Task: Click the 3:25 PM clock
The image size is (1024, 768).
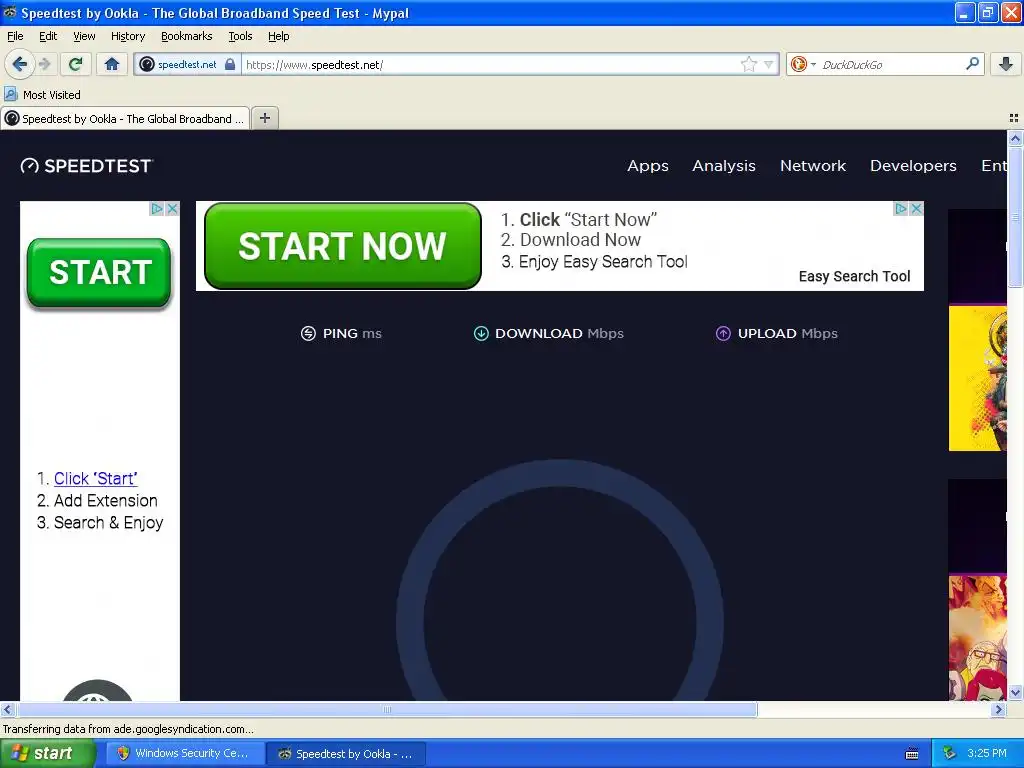Action: pyautogui.click(x=987, y=754)
